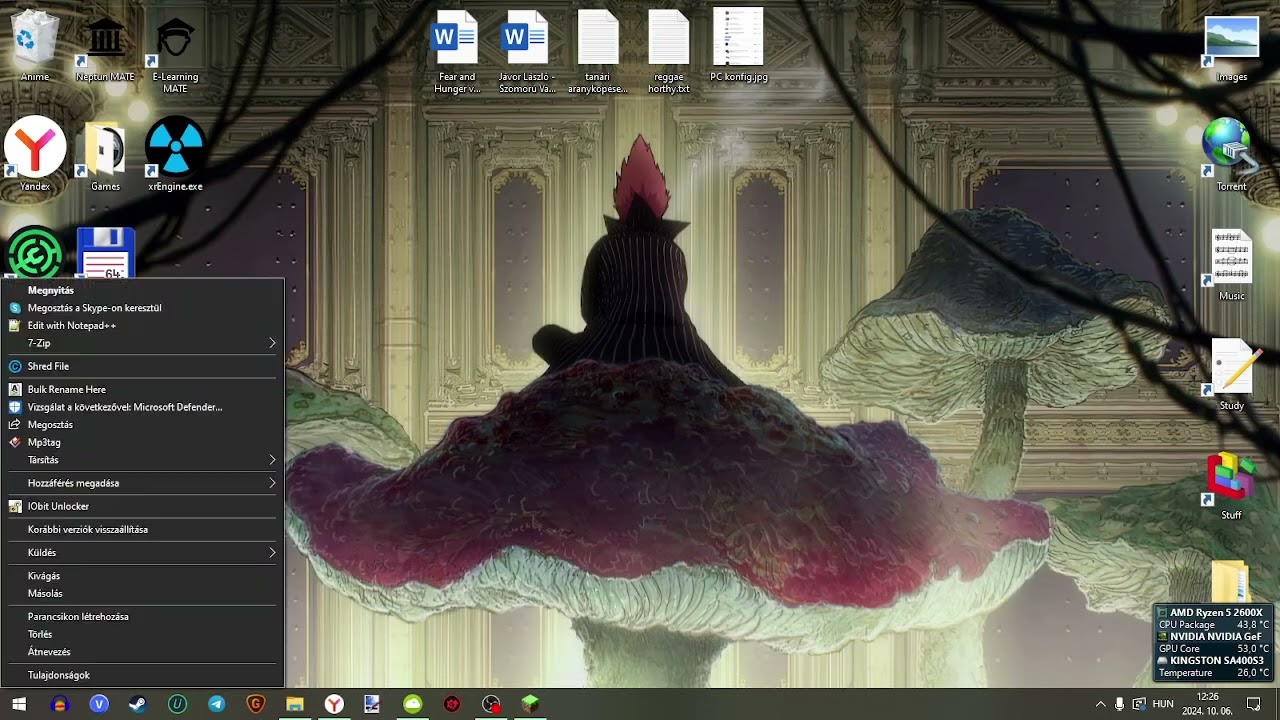The image size is (1280, 720).
Task: Open Tulajdonságok from the context menu
Action: pos(142,675)
